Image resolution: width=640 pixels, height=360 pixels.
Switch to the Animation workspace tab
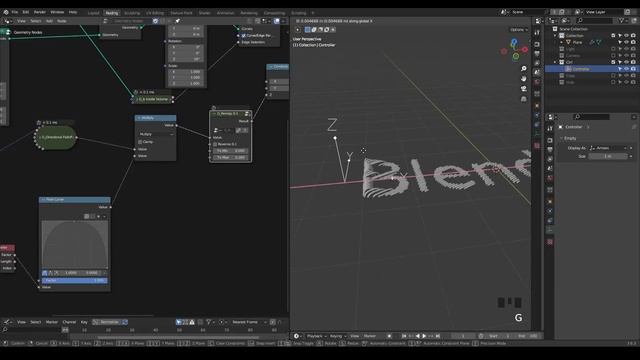(x=225, y=13)
